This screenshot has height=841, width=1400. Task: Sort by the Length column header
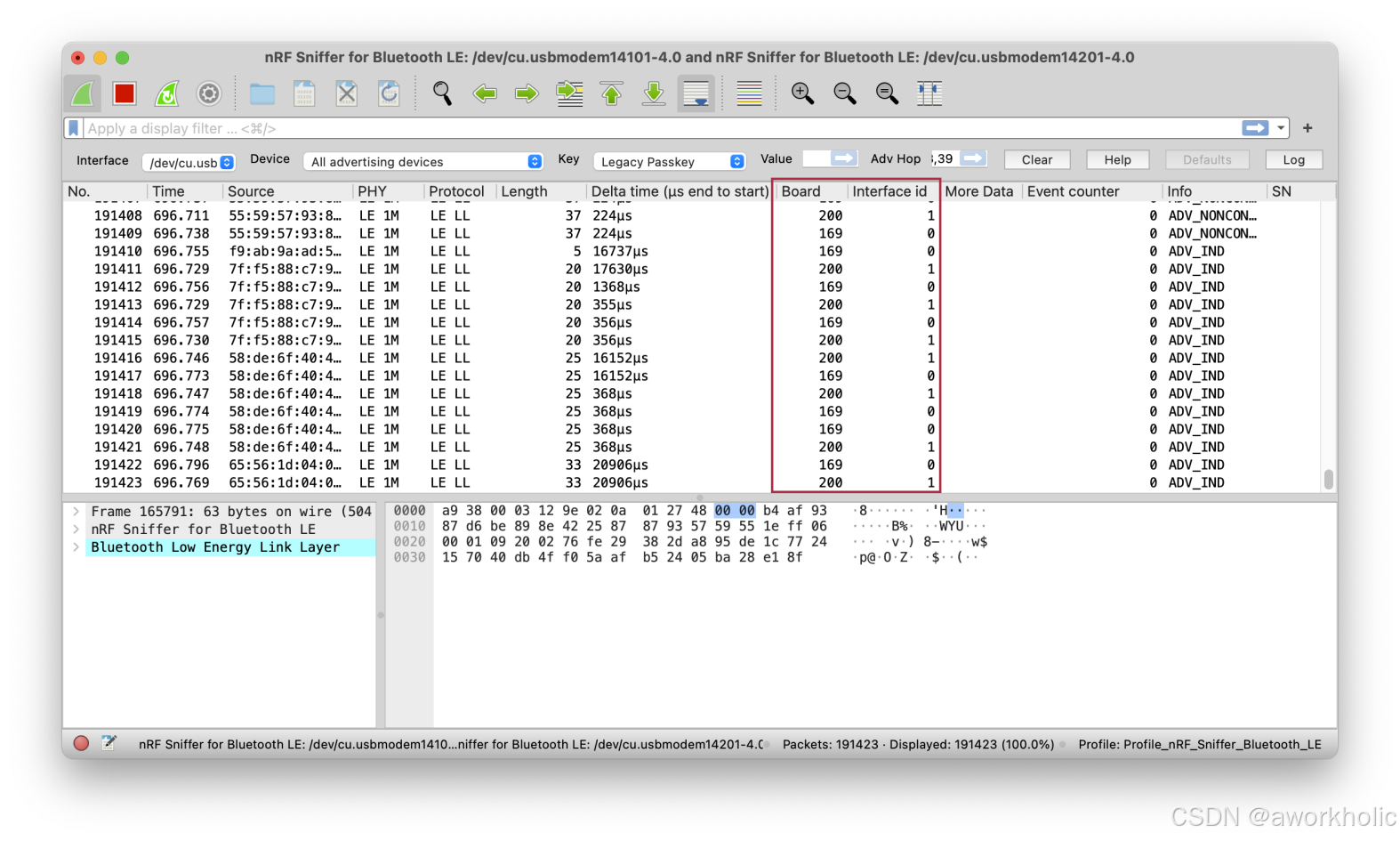(x=540, y=191)
